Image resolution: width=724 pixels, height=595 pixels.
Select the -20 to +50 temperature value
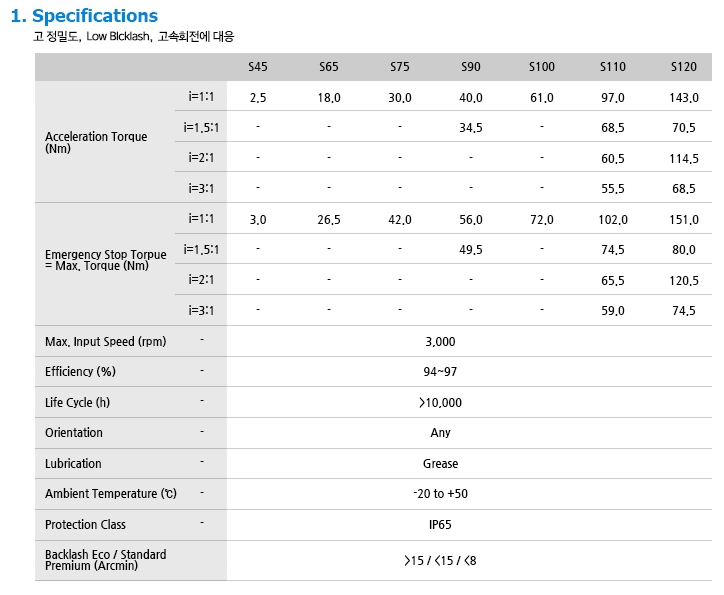click(x=440, y=494)
